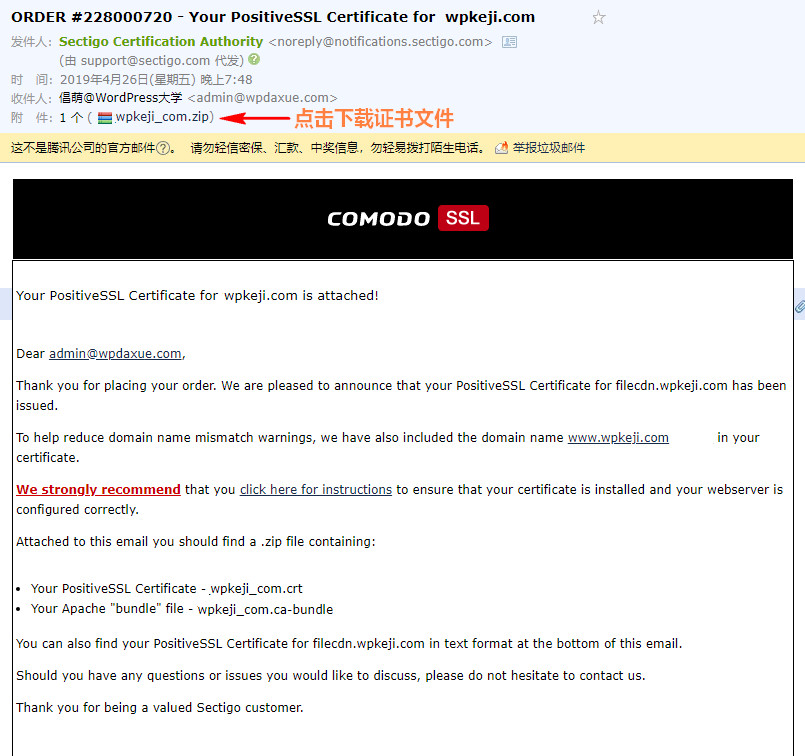The height and width of the screenshot is (756, 805).
Task: Open the www.wpkeji.com domain link
Action: tap(618, 438)
